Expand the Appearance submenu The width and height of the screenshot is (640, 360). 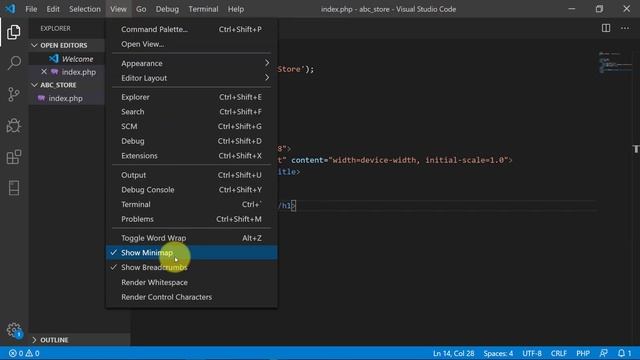[191, 63]
